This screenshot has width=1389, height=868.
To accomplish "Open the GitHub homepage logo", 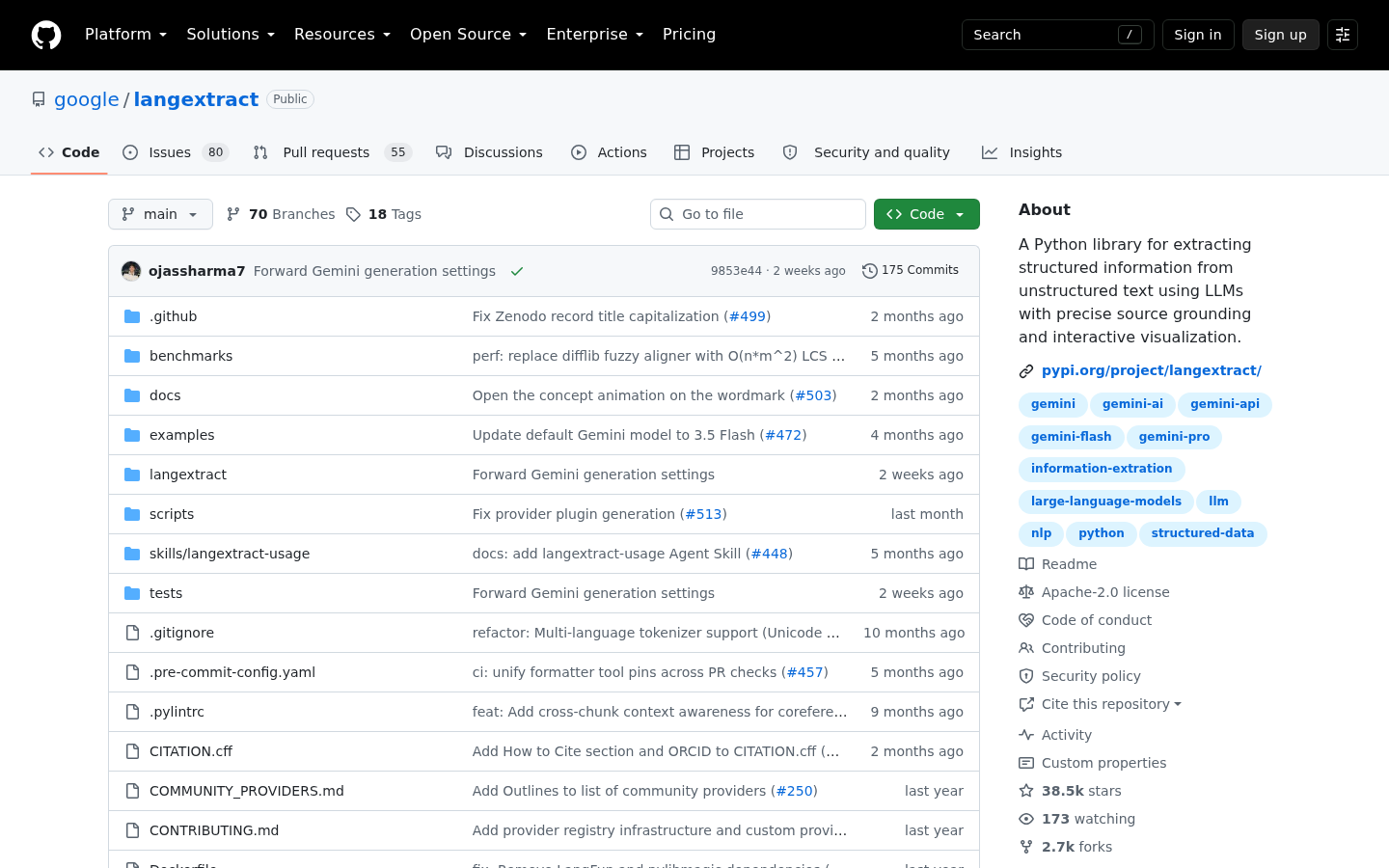I will tap(46, 35).
